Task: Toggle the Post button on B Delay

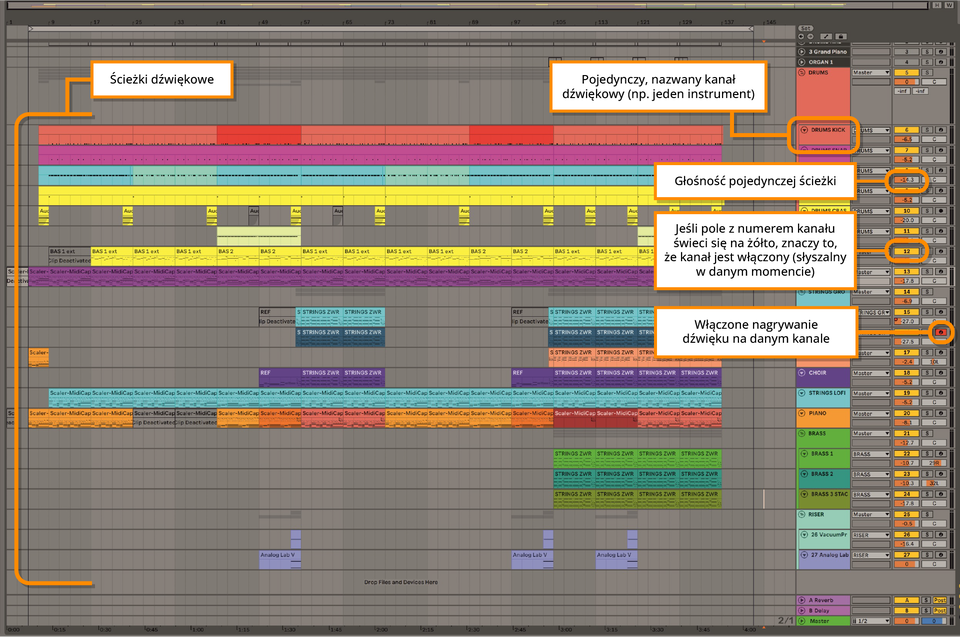Action: pyautogui.click(x=940, y=611)
